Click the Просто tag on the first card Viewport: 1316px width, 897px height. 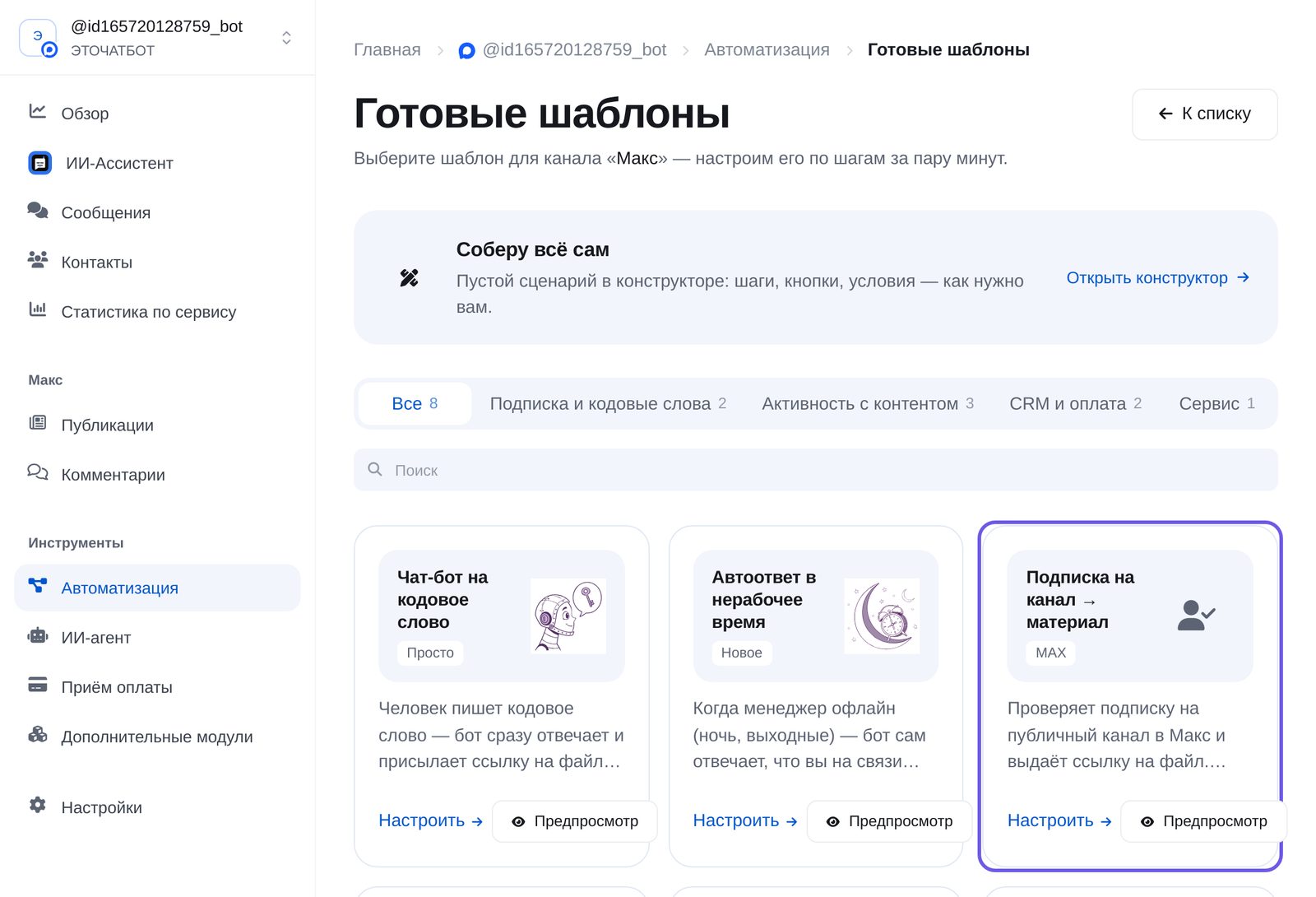pyautogui.click(x=430, y=653)
